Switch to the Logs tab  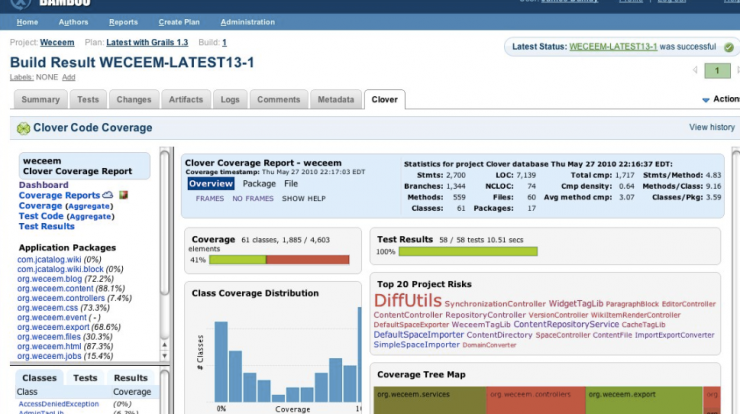(x=230, y=100)
